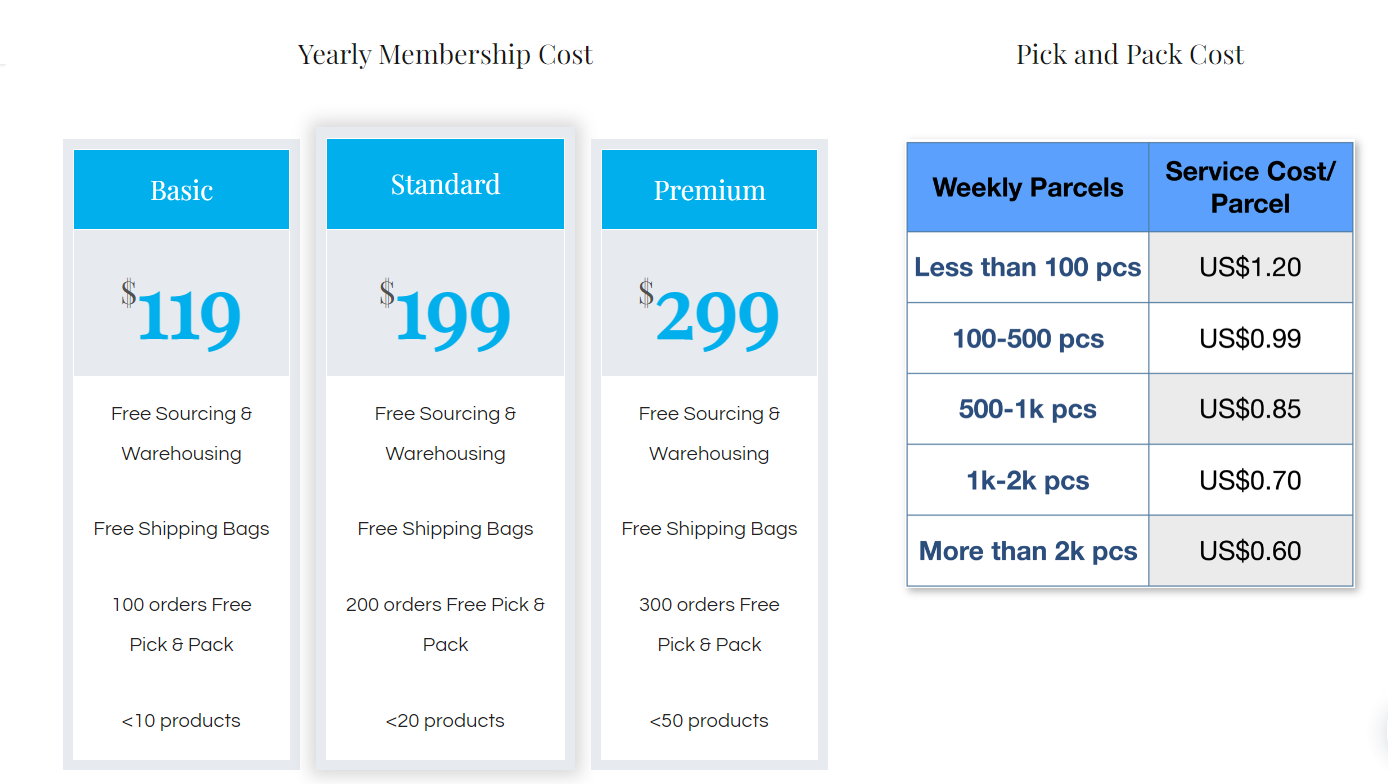Click the US$0.60 cost cell
Viewport: 1388px width, 784px height.
point(1250,551)
